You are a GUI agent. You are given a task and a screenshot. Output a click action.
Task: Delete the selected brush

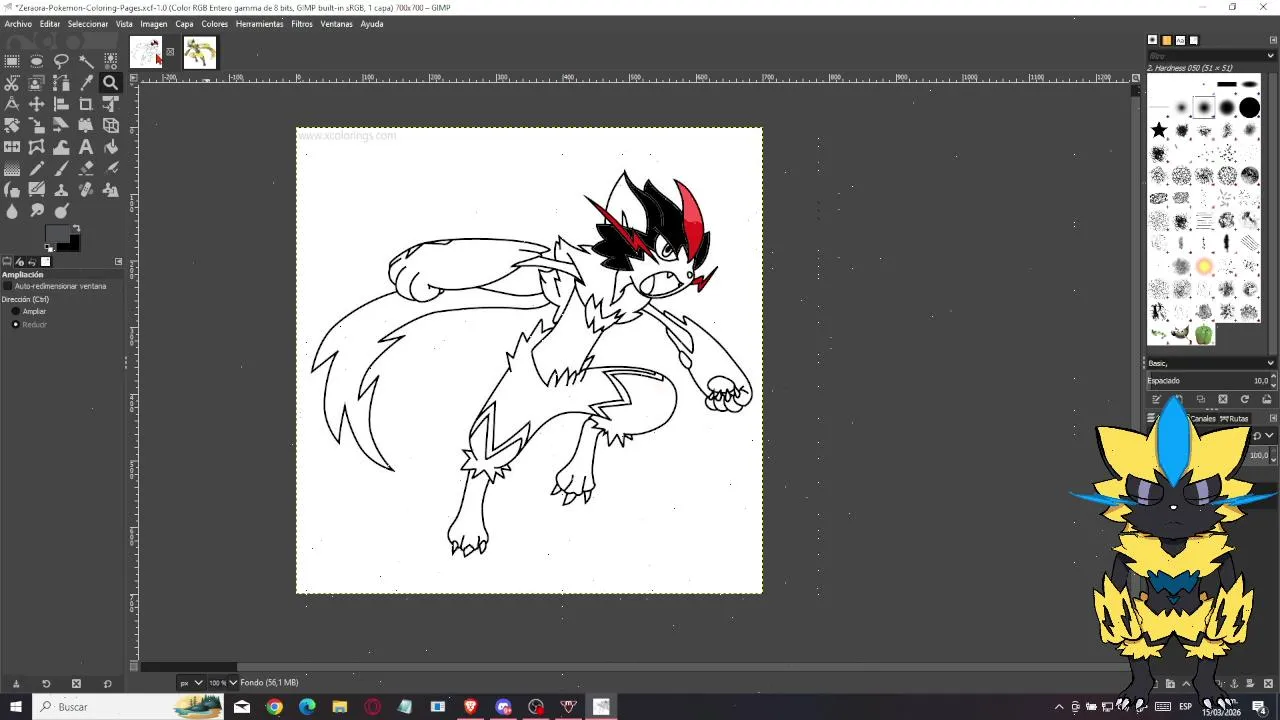coord(1223,399)
